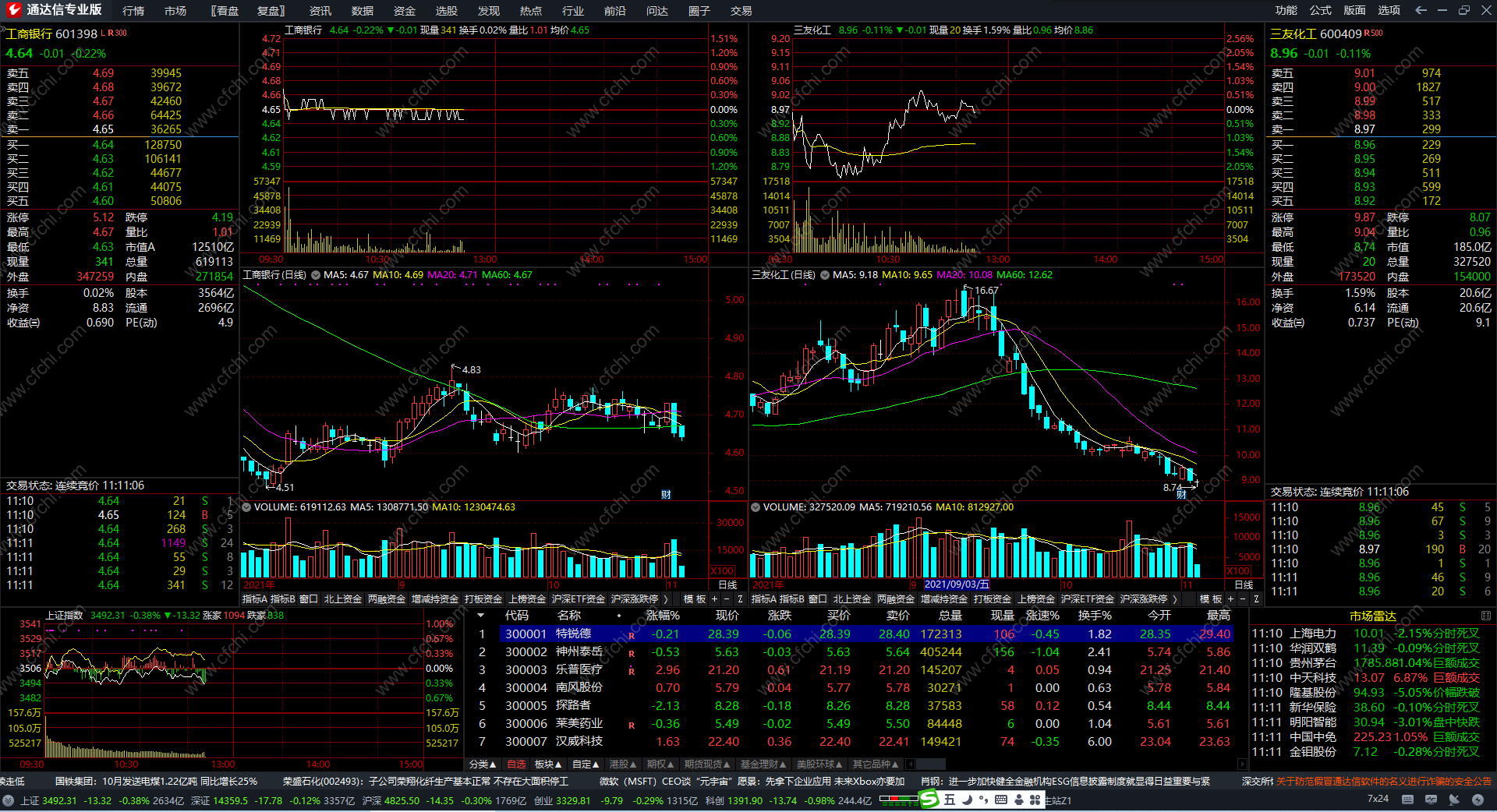Open the 选项 menu
The image size is (1497, 812).
coord(1389,10)
